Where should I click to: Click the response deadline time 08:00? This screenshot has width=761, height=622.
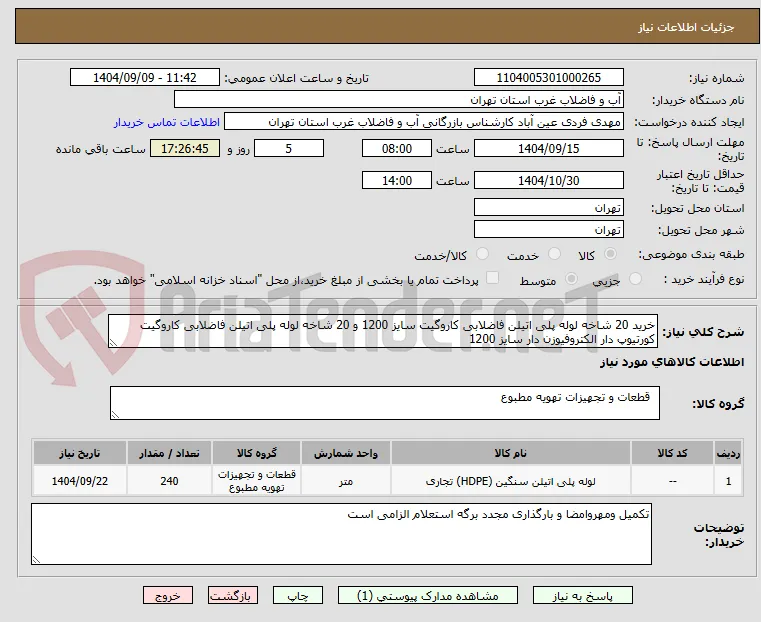(397, 148)
